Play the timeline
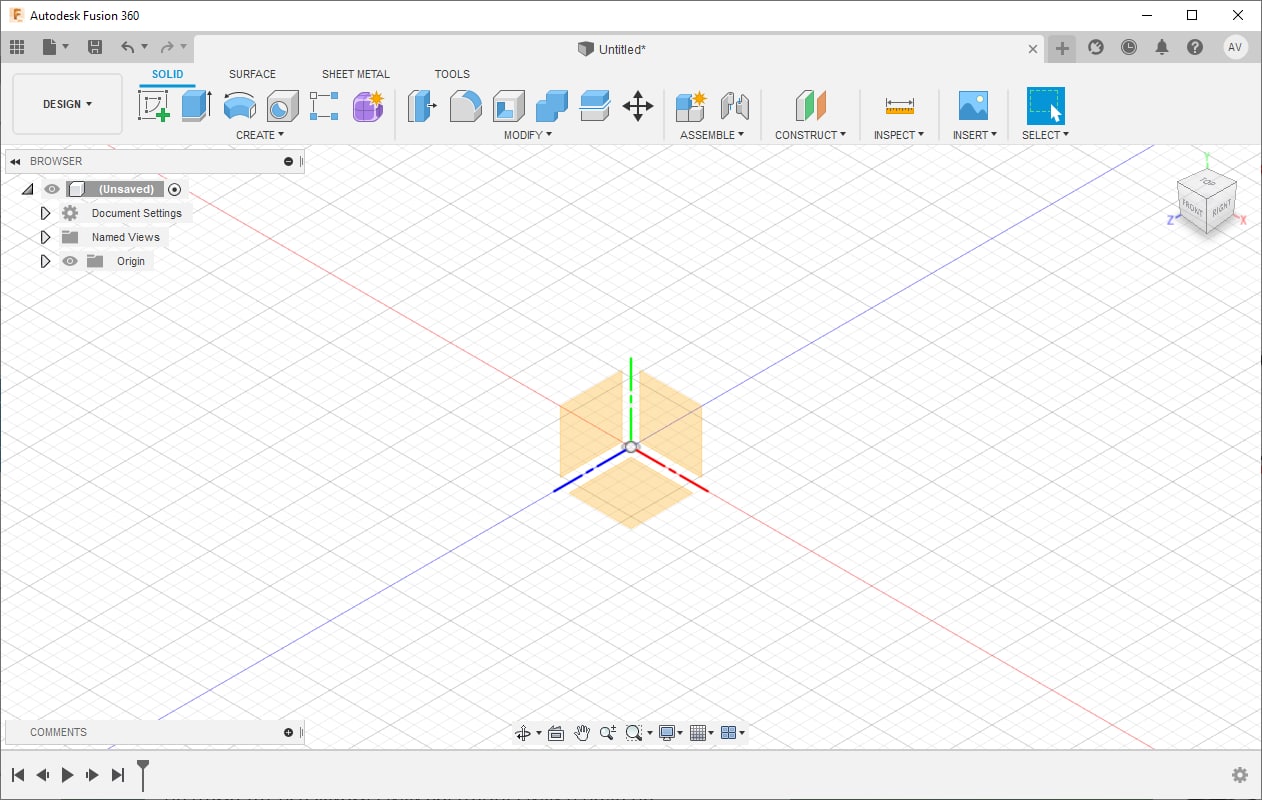 pos(67,775)
